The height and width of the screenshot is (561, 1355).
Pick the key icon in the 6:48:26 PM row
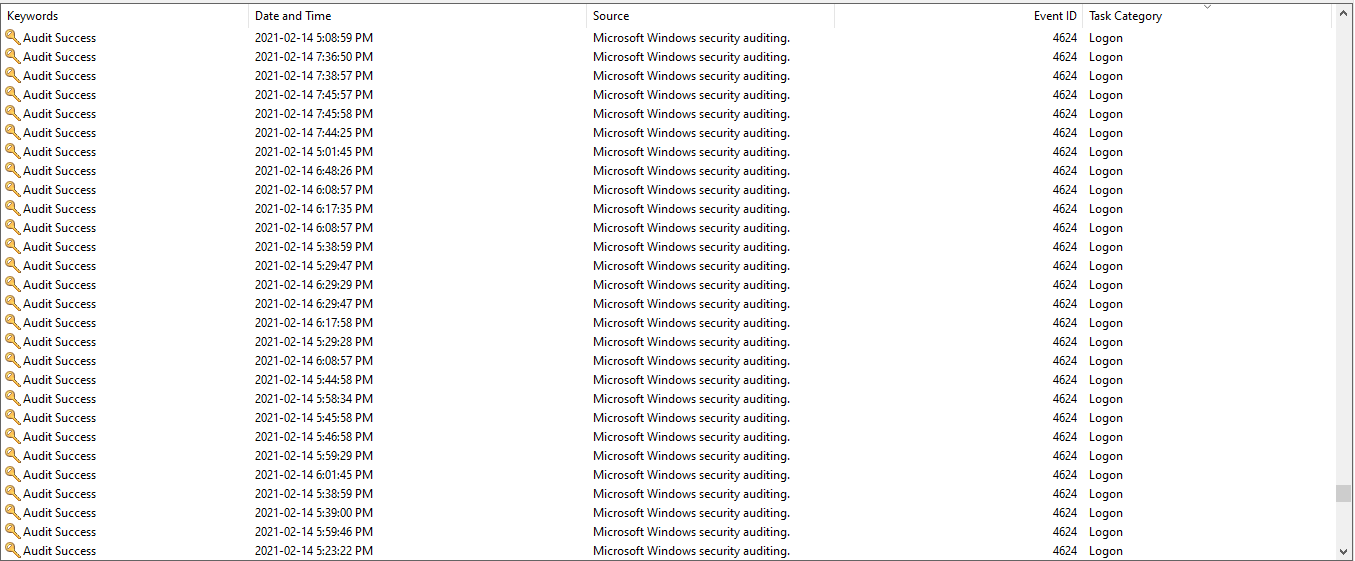coord(12,171)
